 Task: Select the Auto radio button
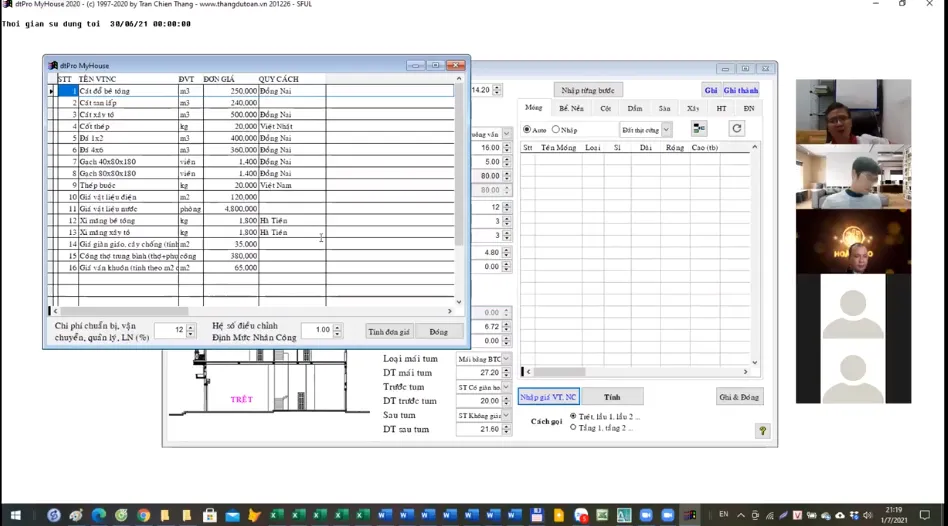pyautogui.click(x=527, y=130)
